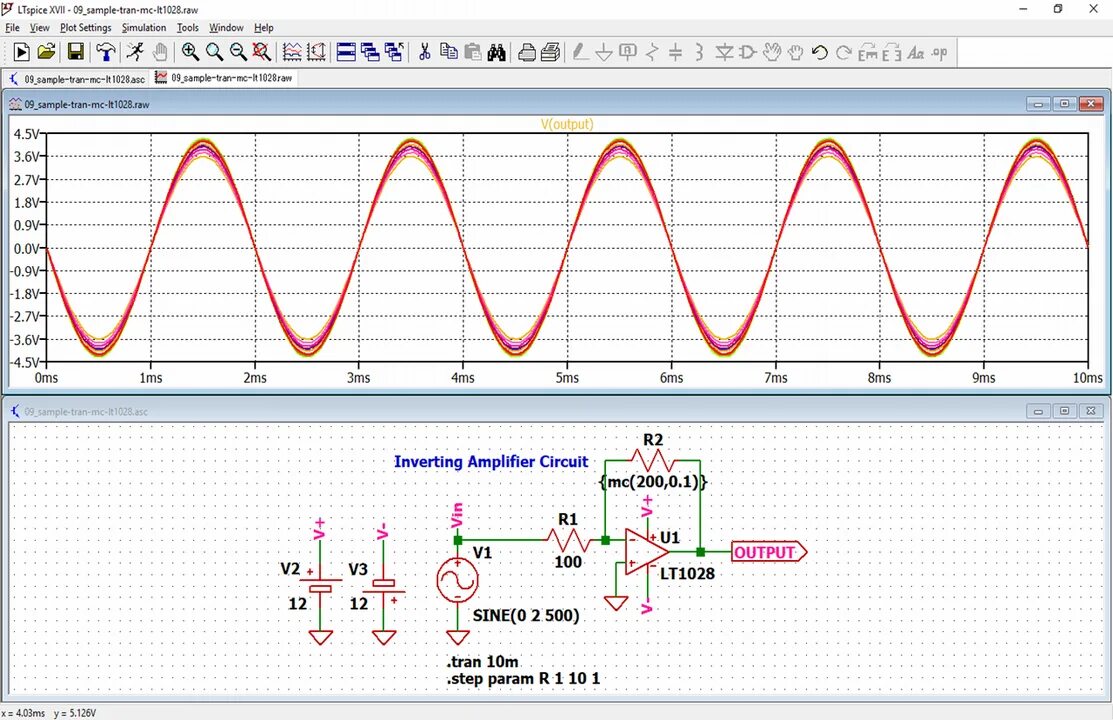Click the Mirror component icon
Image resolution: width=1113 pixels, height=720 pixels.
(892, 52)
